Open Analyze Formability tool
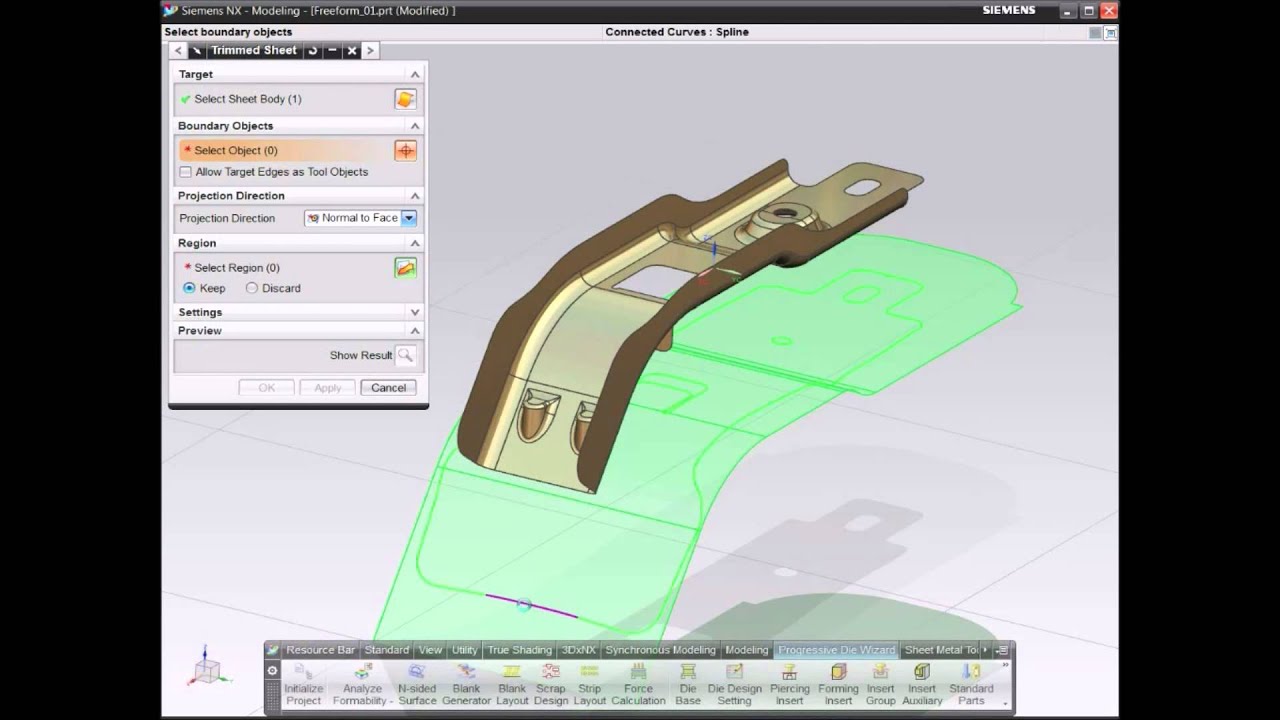This screenshot has width=1280, height=720. click(363, 683)
